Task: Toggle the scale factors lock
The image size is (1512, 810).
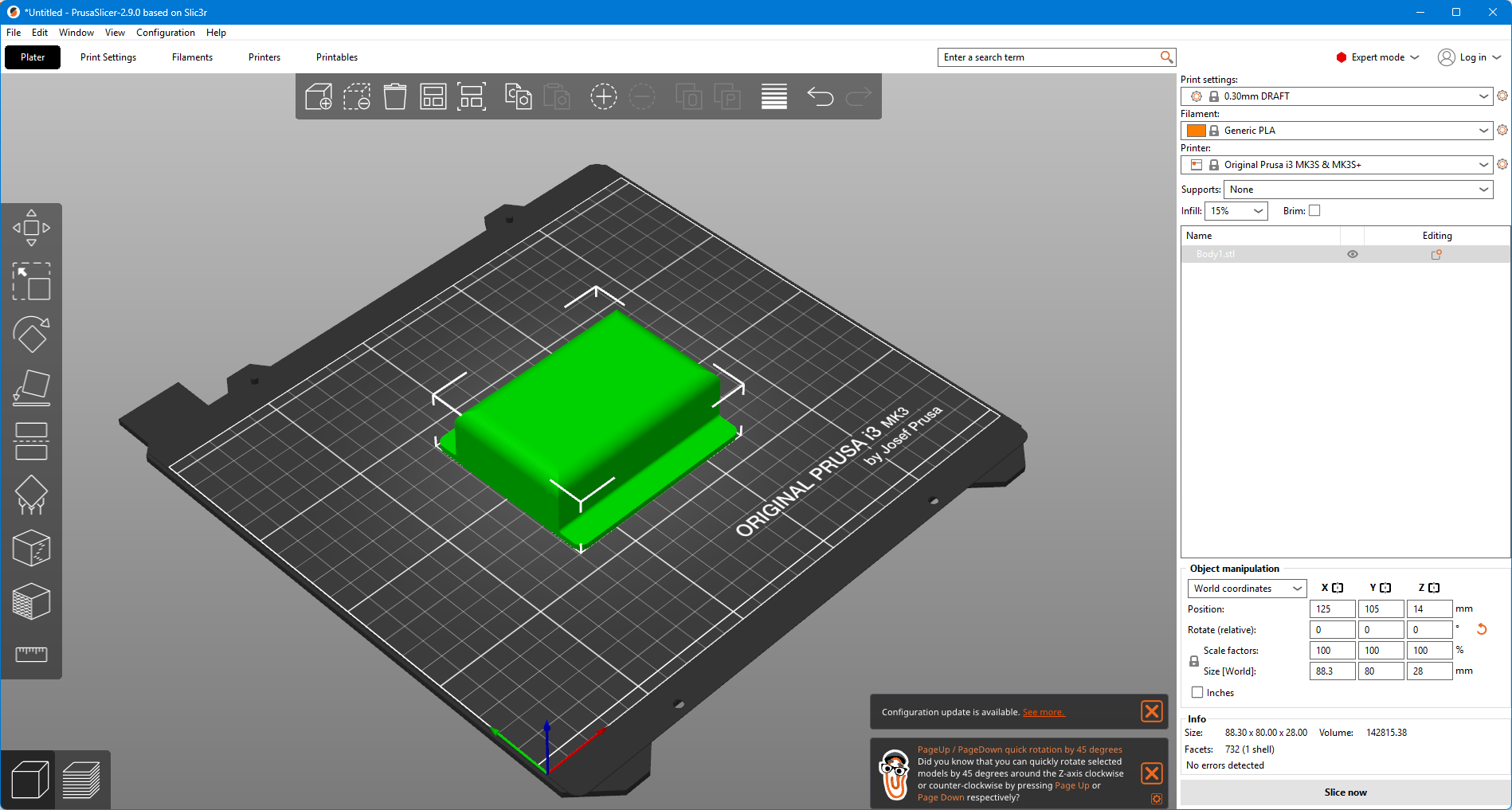Action: [x=1194, y=661]
